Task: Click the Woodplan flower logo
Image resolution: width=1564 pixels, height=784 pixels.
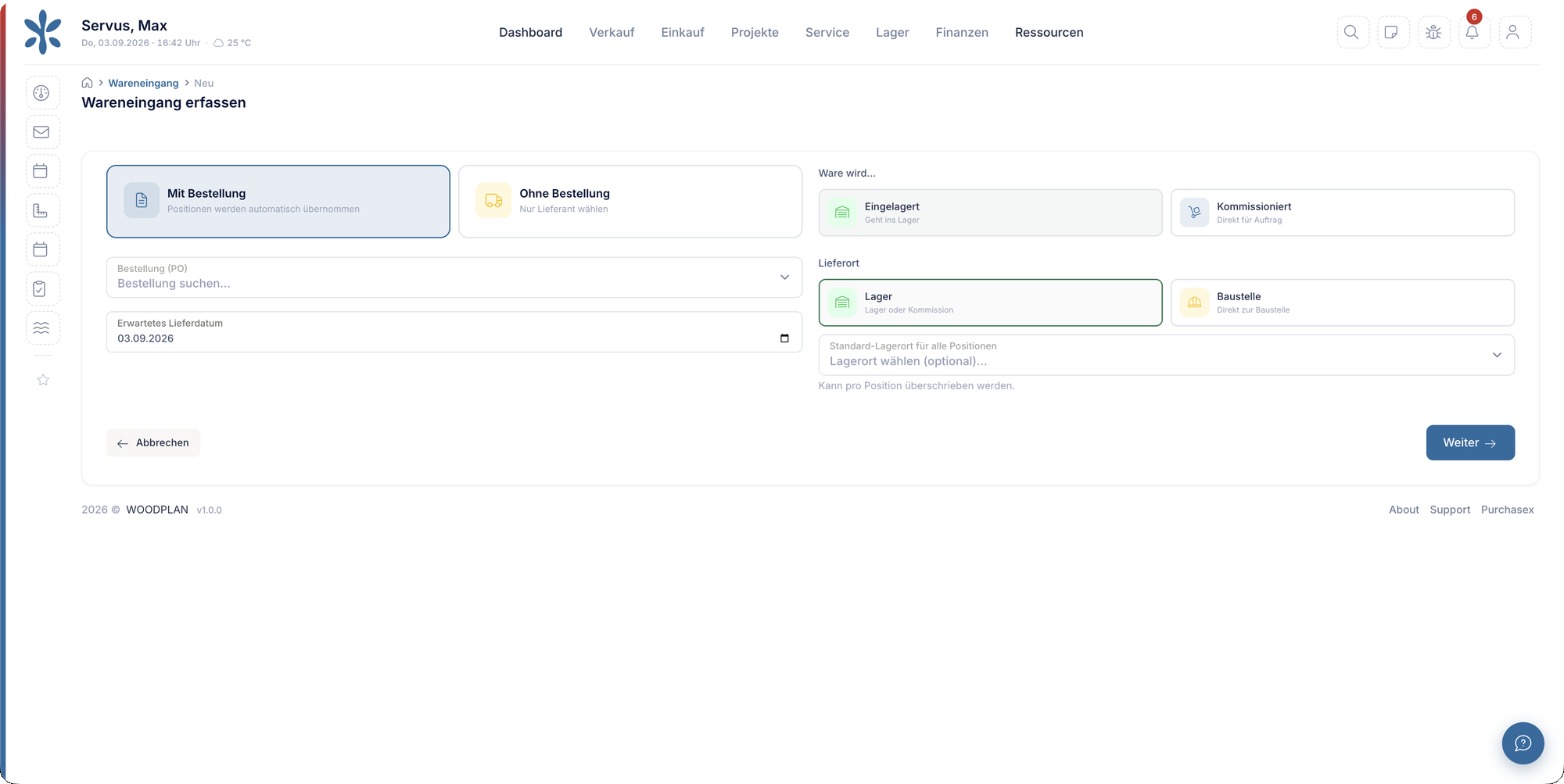Action: click(42, 32)
